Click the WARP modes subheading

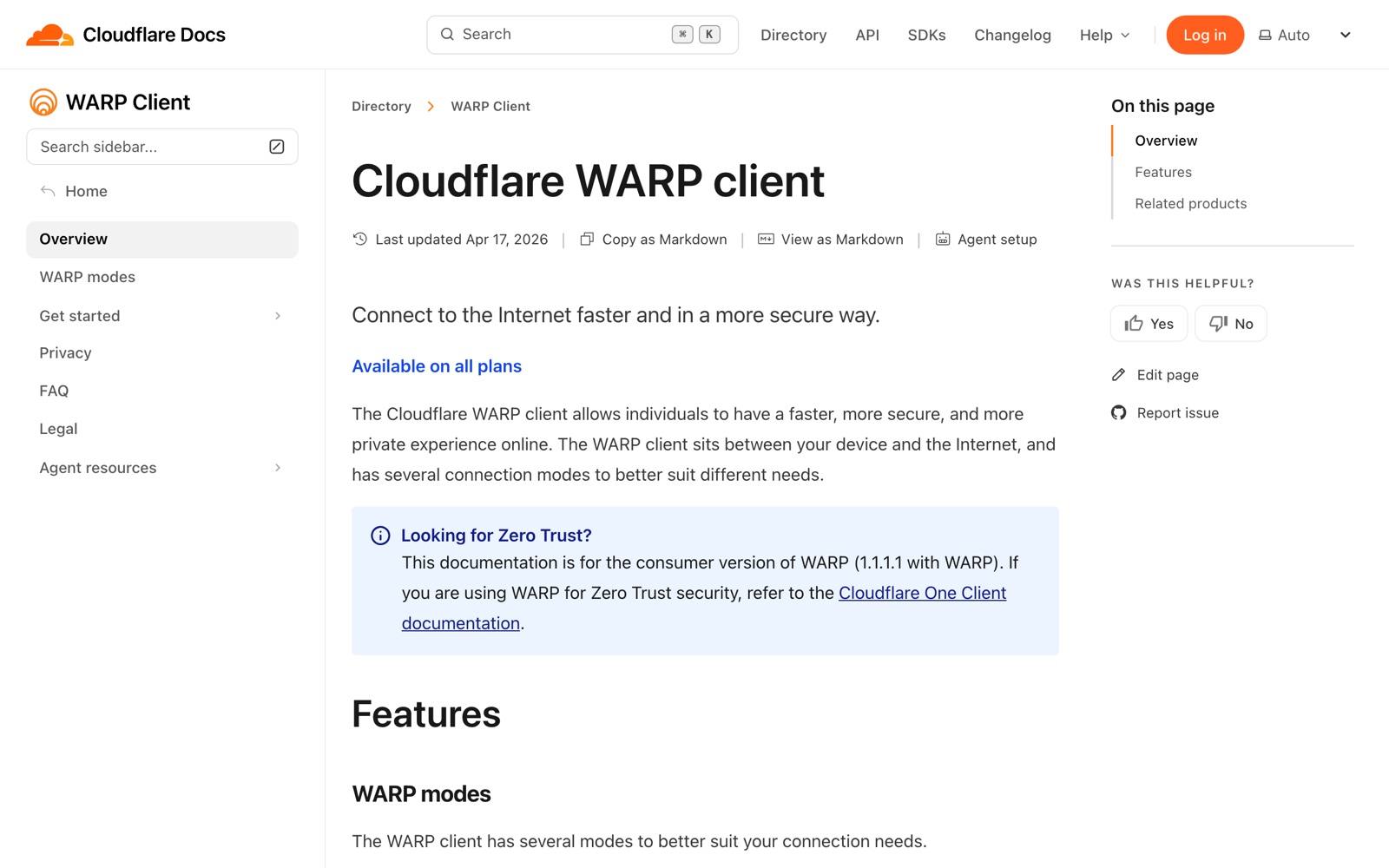click(421, 794)
